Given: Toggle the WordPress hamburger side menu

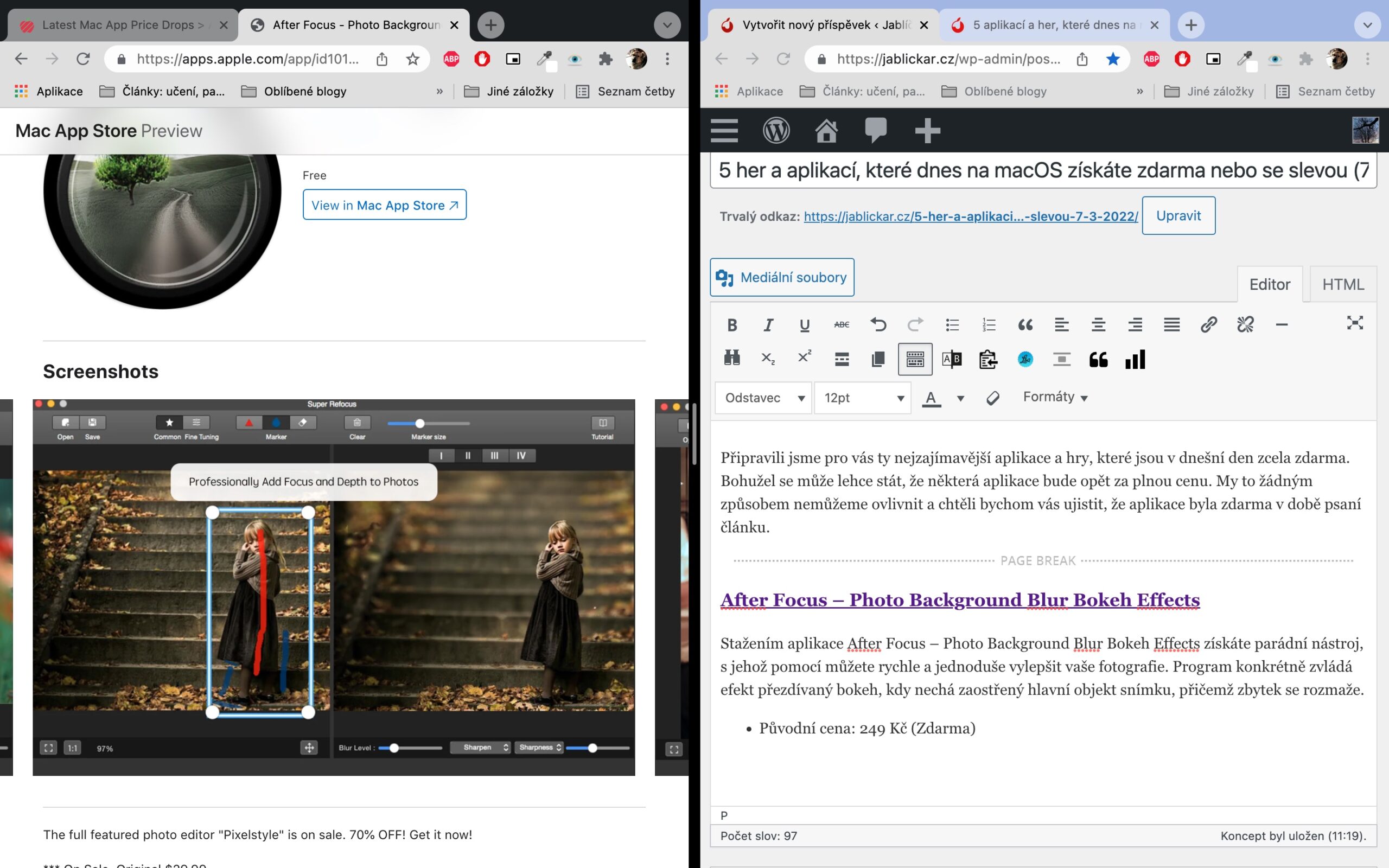Looking at the screenshot, I should pos(724,131).
